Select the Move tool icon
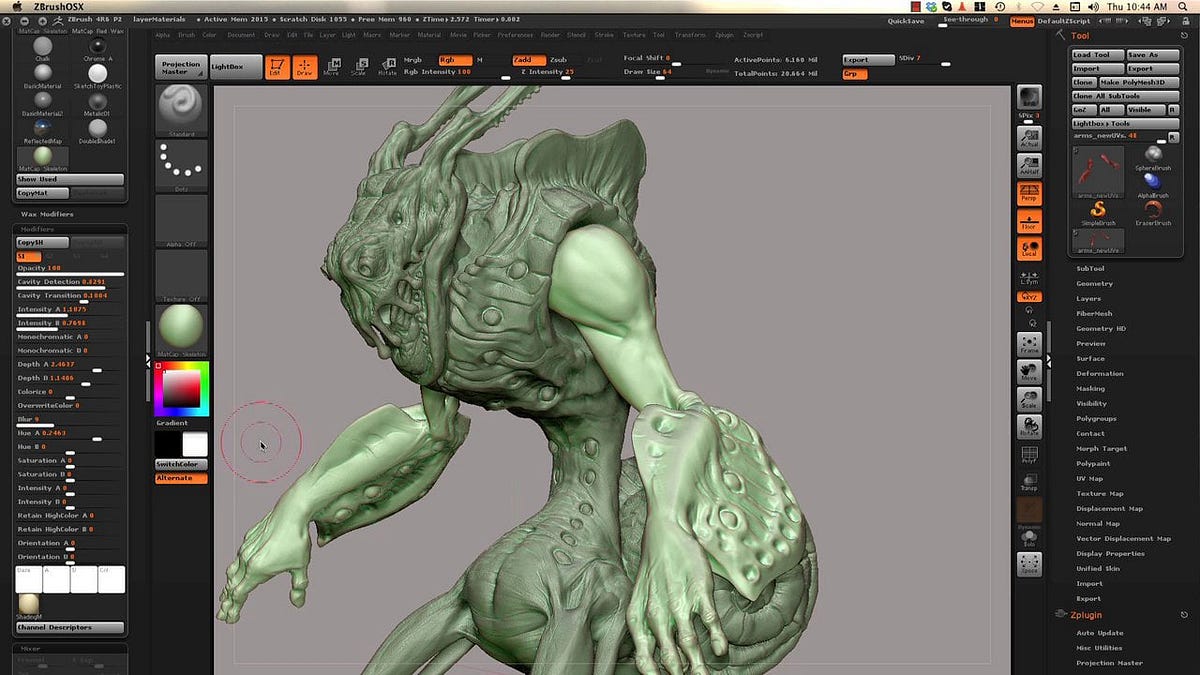Screen dimensions: 1200x675 (x=333, y=66)
